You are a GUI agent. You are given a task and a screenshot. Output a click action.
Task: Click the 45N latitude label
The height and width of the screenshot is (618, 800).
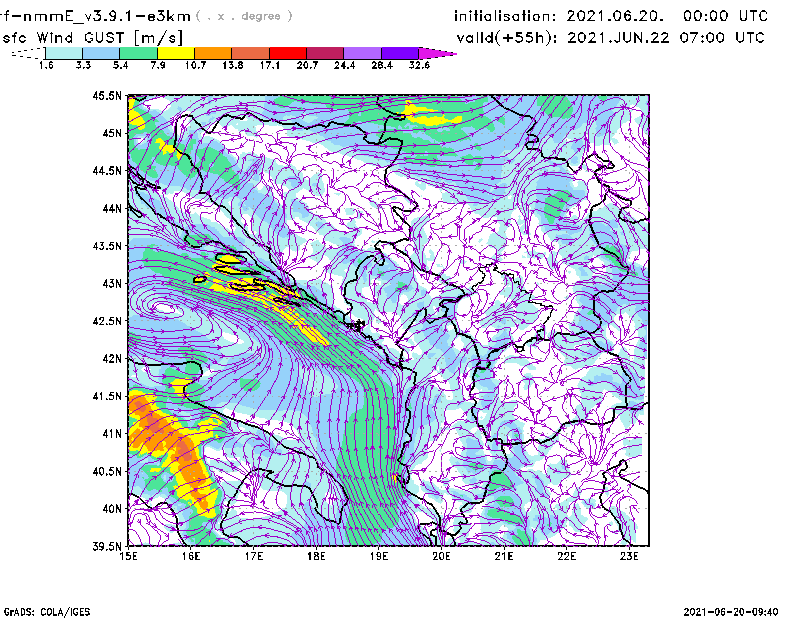coord(112,133)
